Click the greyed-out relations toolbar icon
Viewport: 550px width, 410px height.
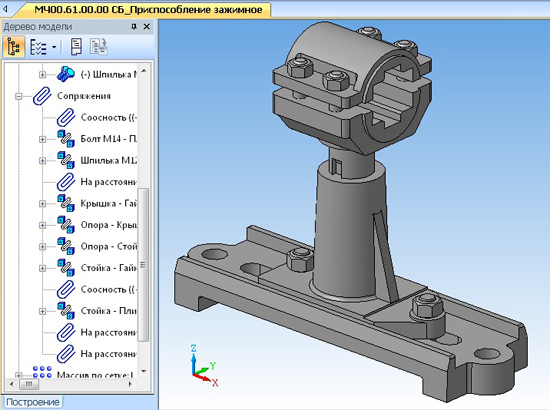[99, 47]
